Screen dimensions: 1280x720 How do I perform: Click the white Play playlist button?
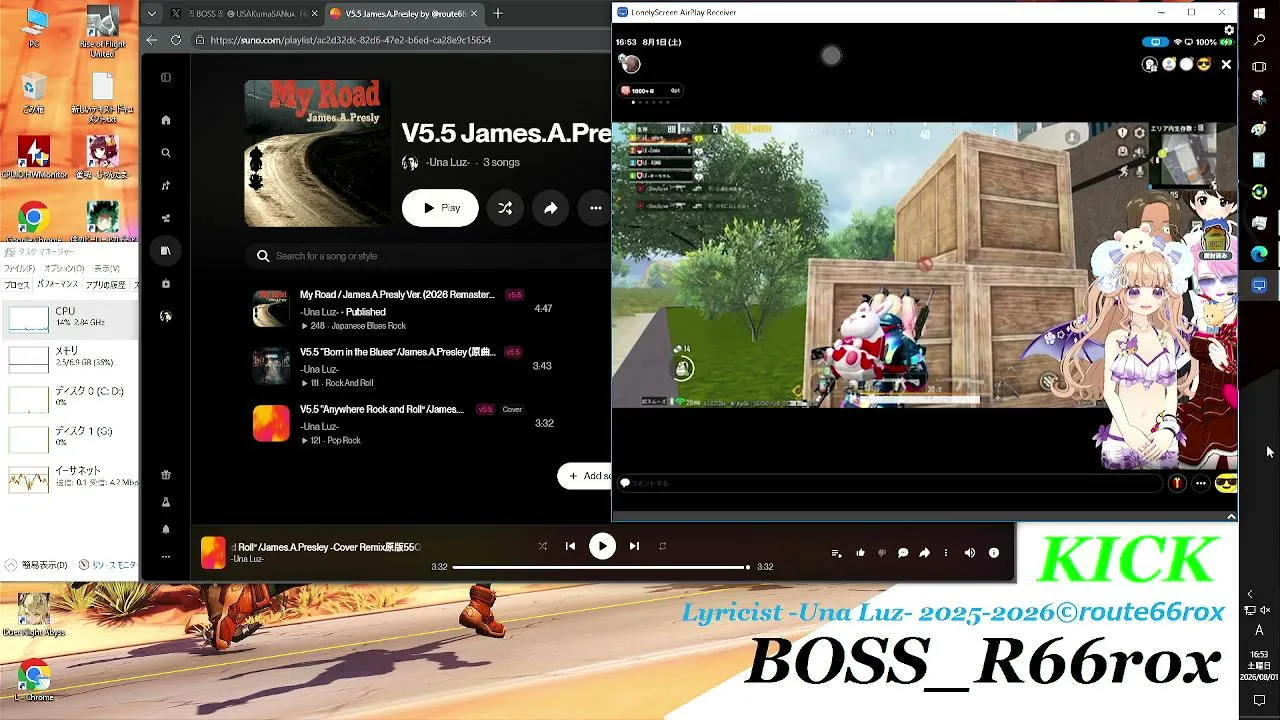click(440, 208)
